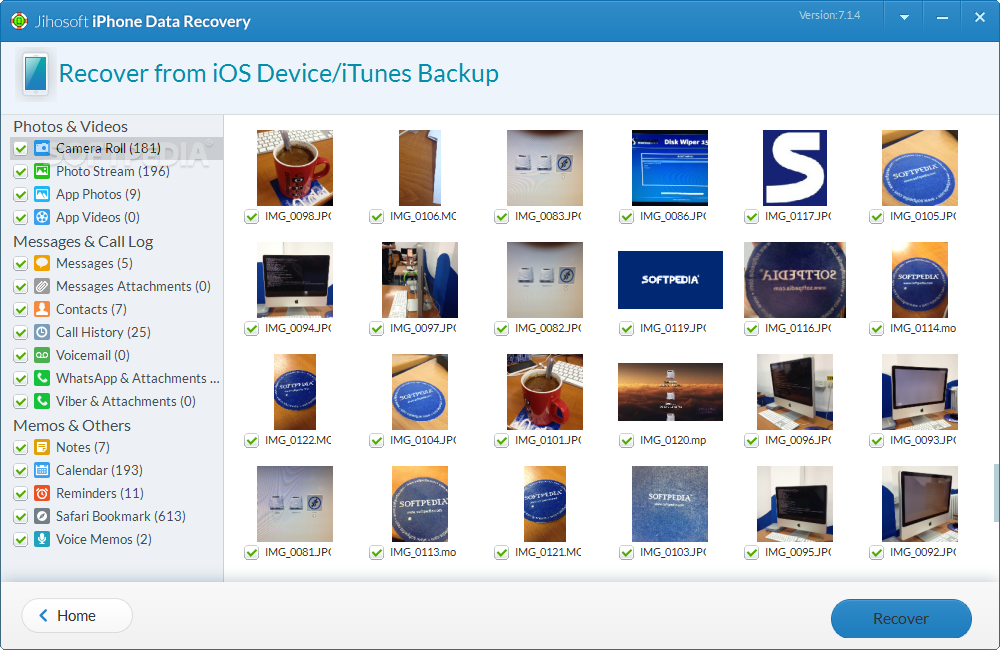Click the Voicemail tape icon
The width and height of the screenshot is (1000, 650).
pyautogui.click(x=42, y=355)
